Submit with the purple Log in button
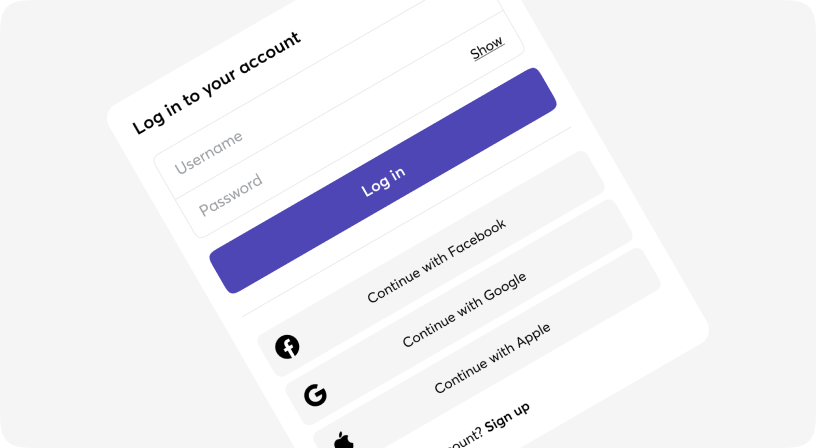This screenshot has width=816, height=448. (383, 181)
